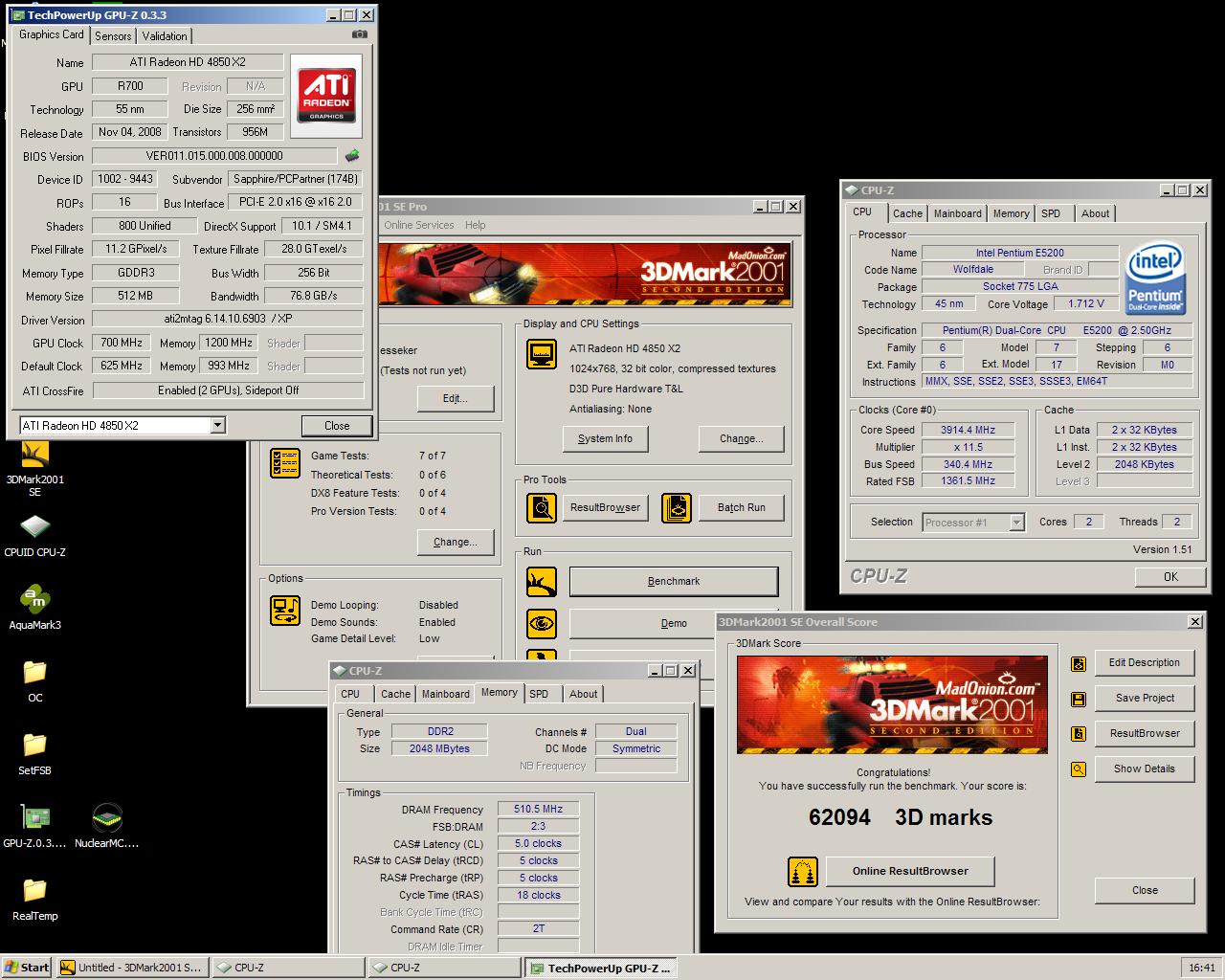Screen dimensions: 1225x980
Task: Click the Intel Pentium logo in CPU-Z
Action: [1156, 279]
